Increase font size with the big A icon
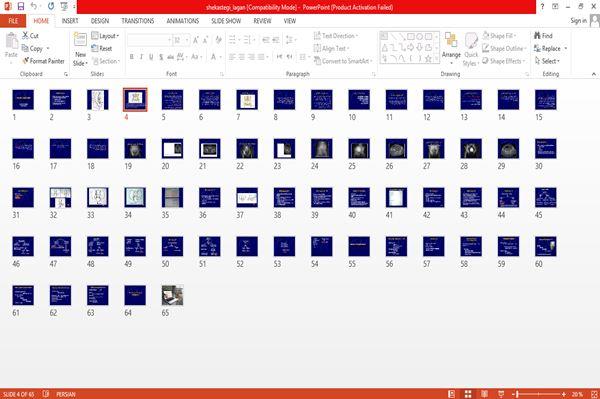This screenshot has width=600, height=399. click(196, 40)
